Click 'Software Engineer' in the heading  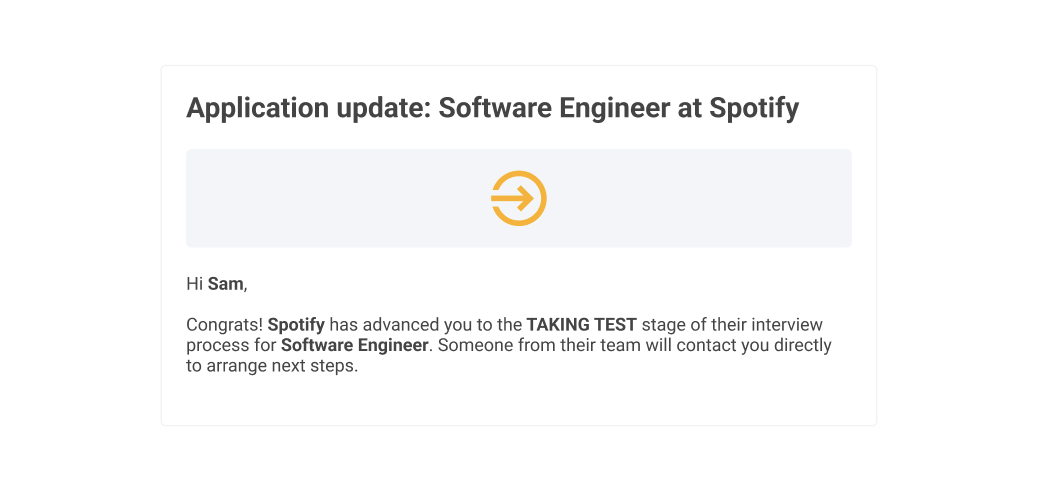[554, 108]
